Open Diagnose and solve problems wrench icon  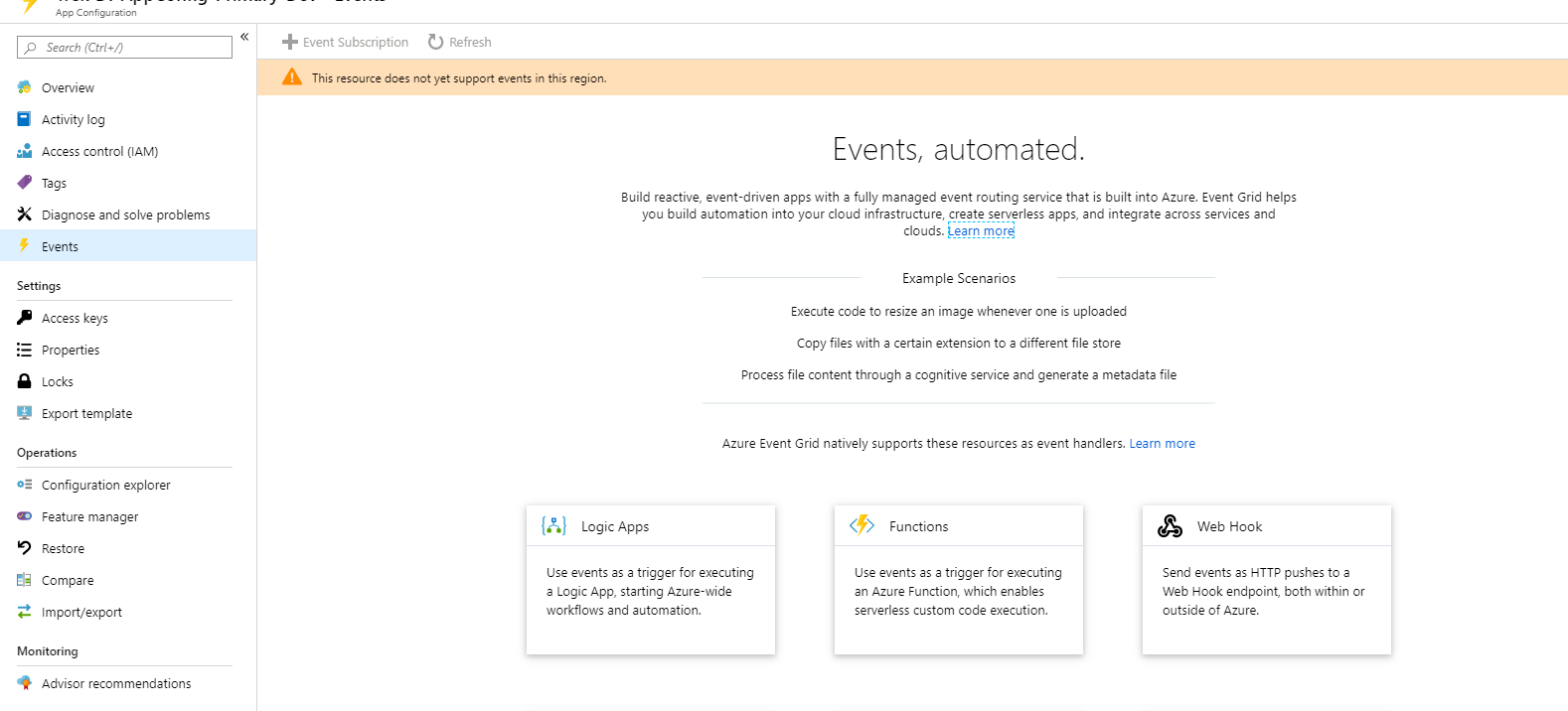pos(25,214)
